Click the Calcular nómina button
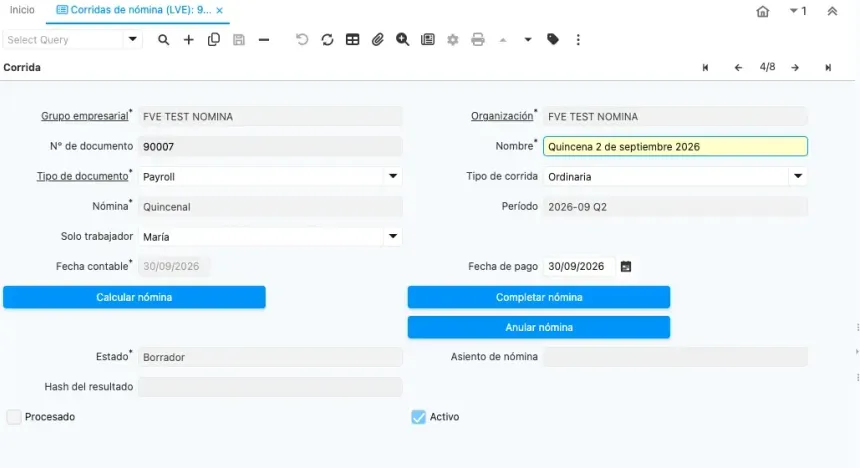 pyautogui.click(x=134, y=297)
